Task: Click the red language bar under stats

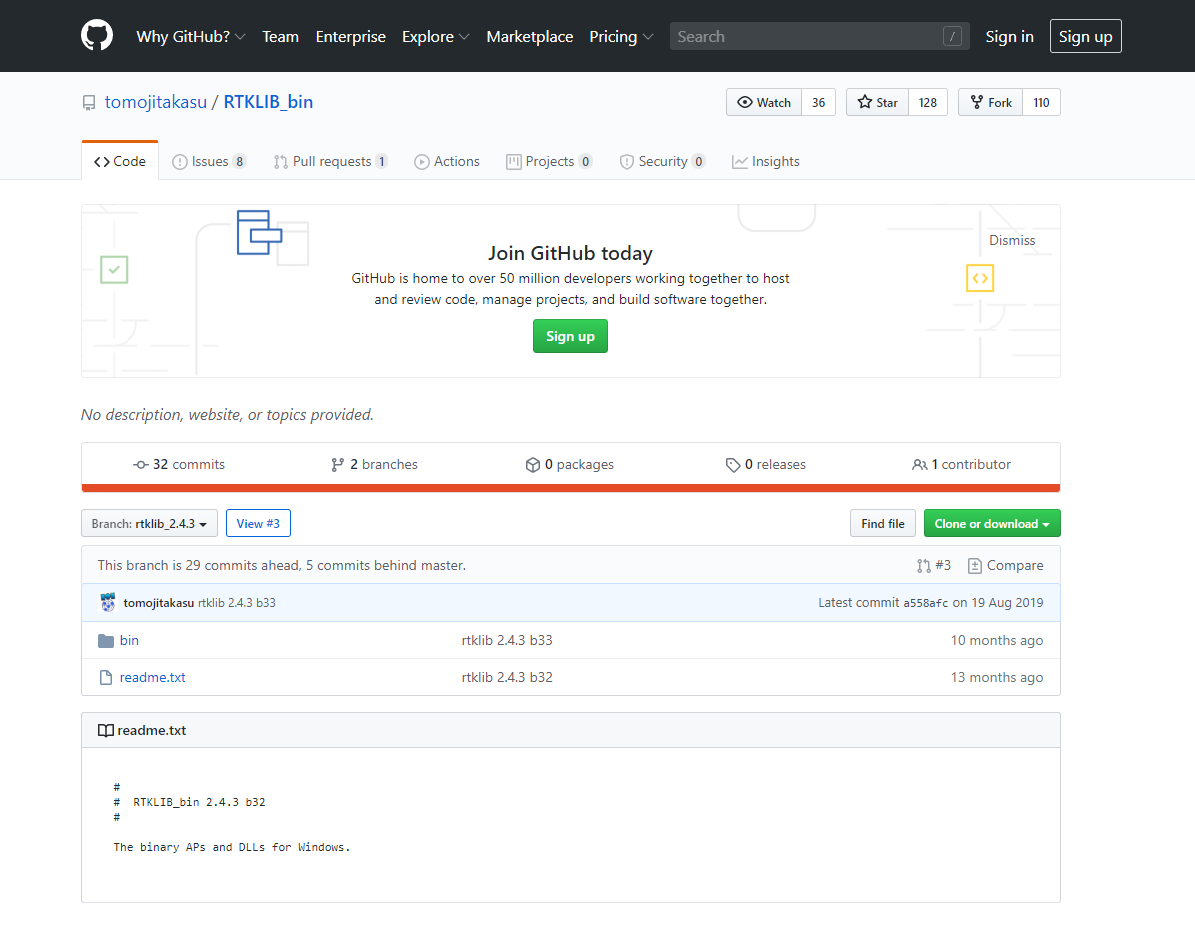Action: 571,488
